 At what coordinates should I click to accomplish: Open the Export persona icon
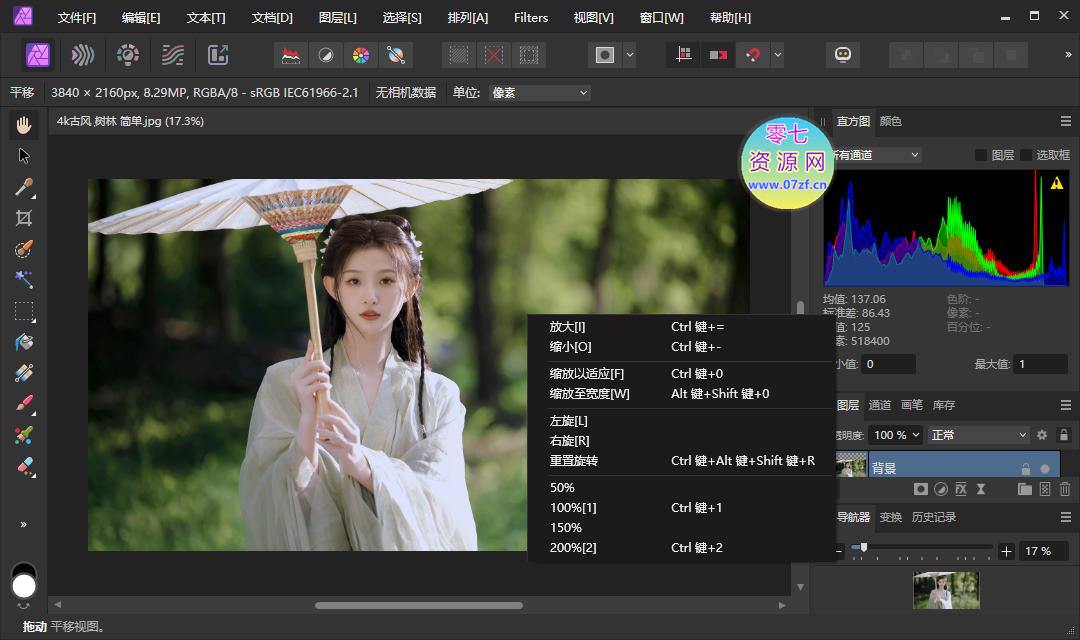[x=217, y=55]
